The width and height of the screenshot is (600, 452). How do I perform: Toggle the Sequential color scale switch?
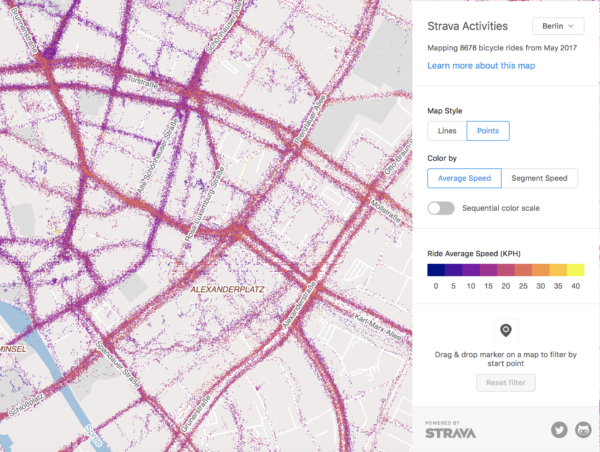[441, 208]
